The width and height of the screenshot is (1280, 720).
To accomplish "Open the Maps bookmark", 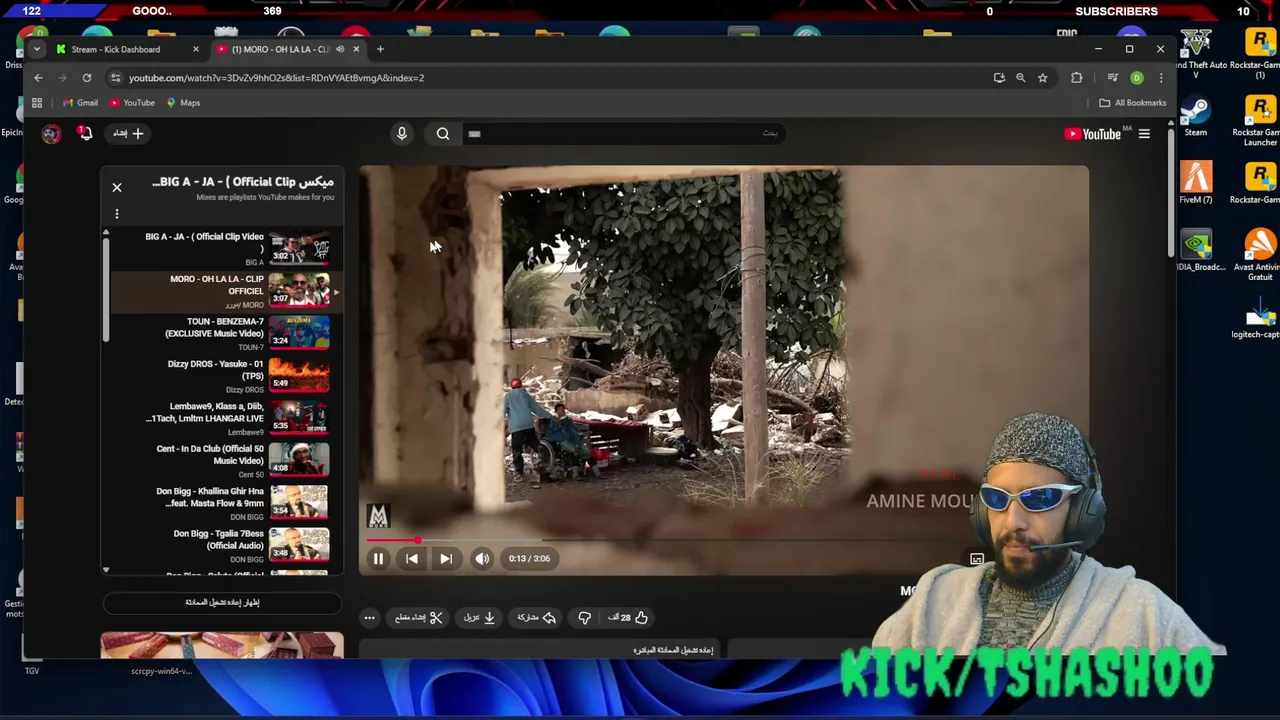I will coord(183,103).
